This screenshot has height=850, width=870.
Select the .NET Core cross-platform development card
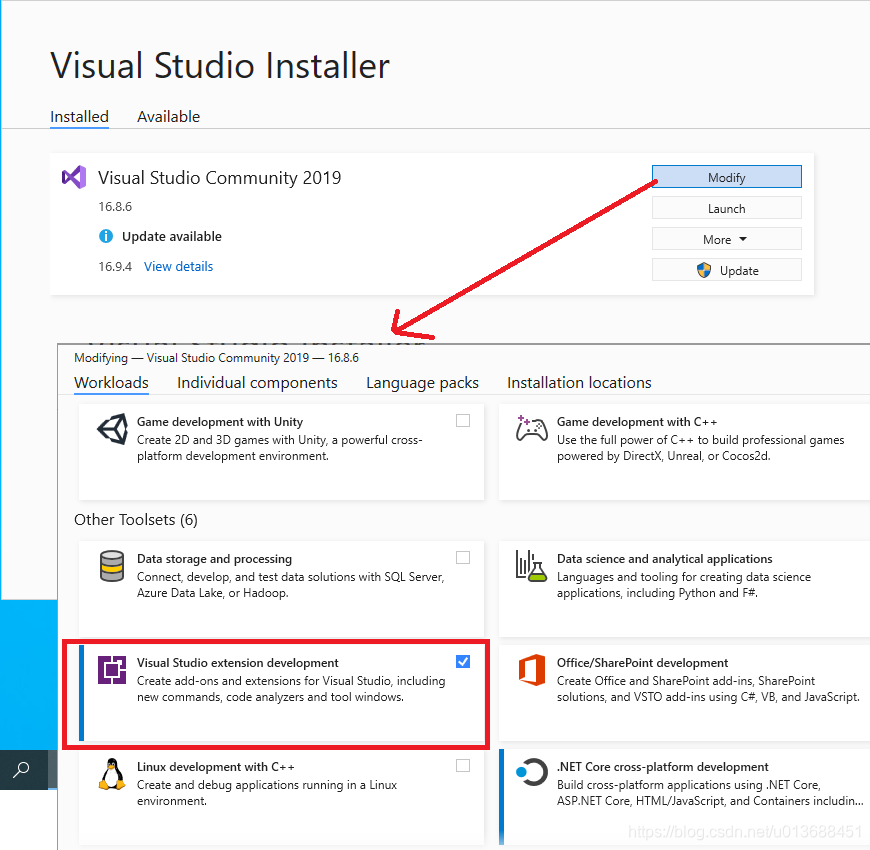tap(684, 797)
